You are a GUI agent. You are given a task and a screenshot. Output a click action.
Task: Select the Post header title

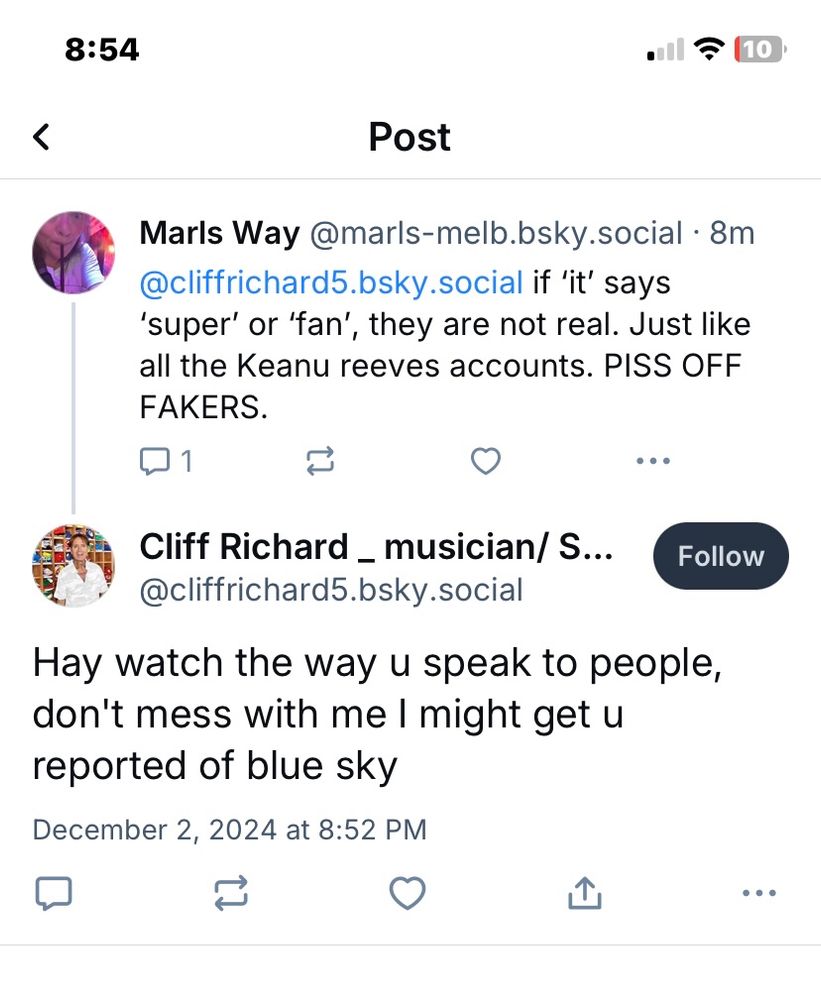(409, 137)
